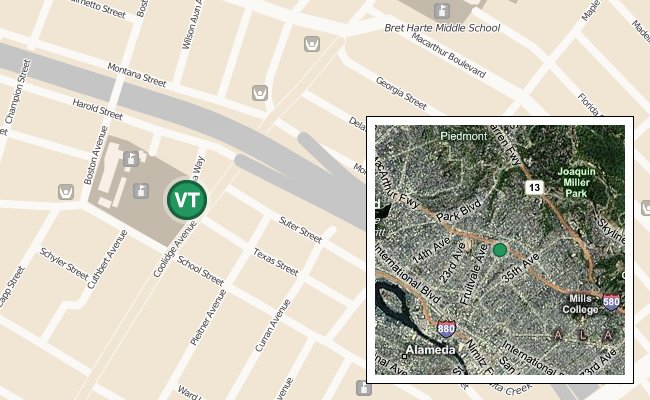Click the square city marker beside Alameda
650x400 pixels.
pyautogui.click(x=404, y=356)
